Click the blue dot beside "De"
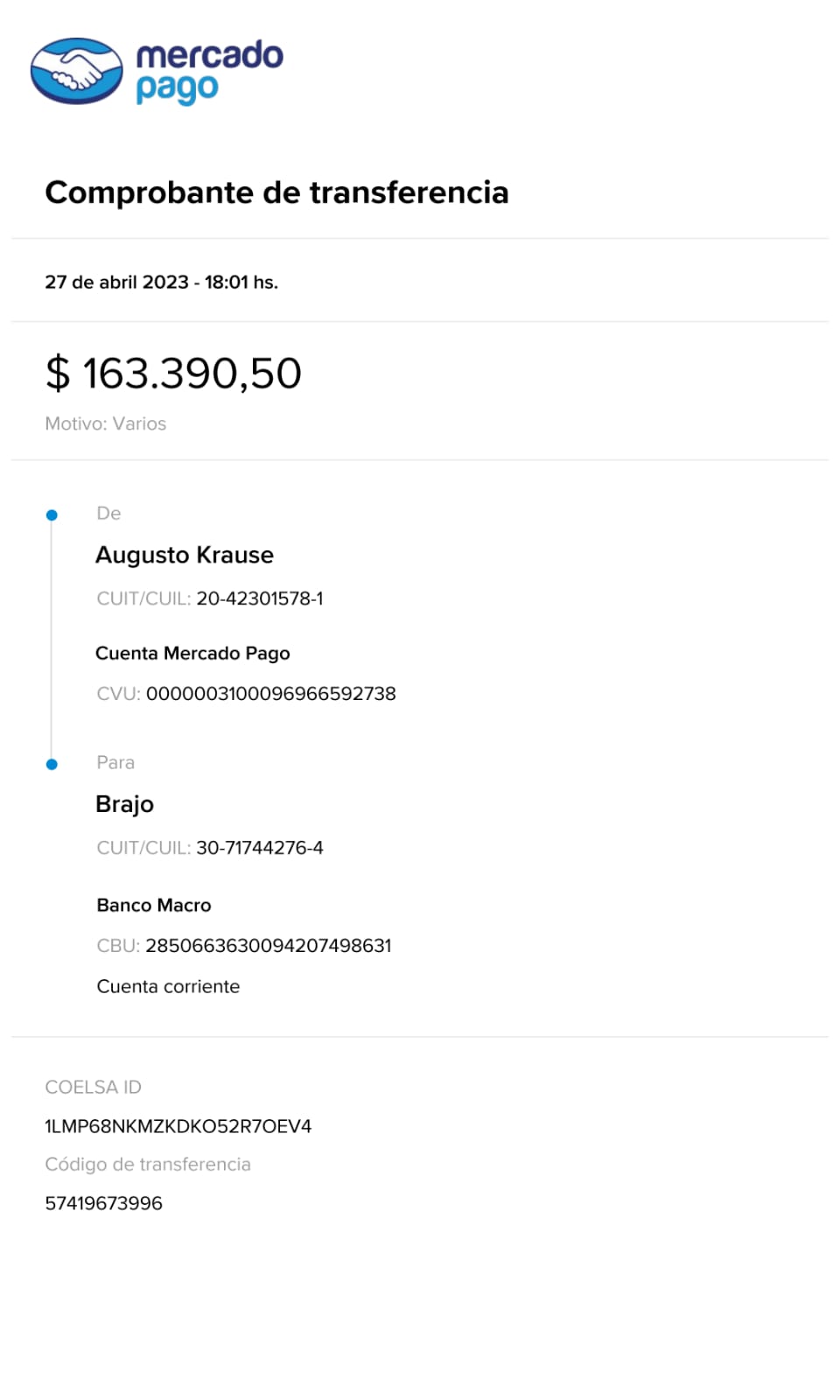This screenshot has width=840, height=1400. pos(52,515)
